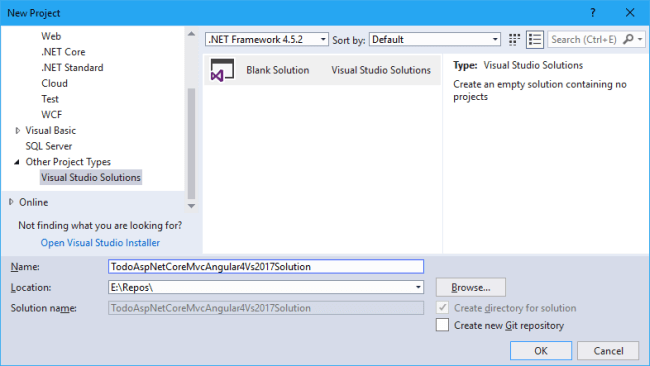Enable Create new Git repository

pos(442,325)
